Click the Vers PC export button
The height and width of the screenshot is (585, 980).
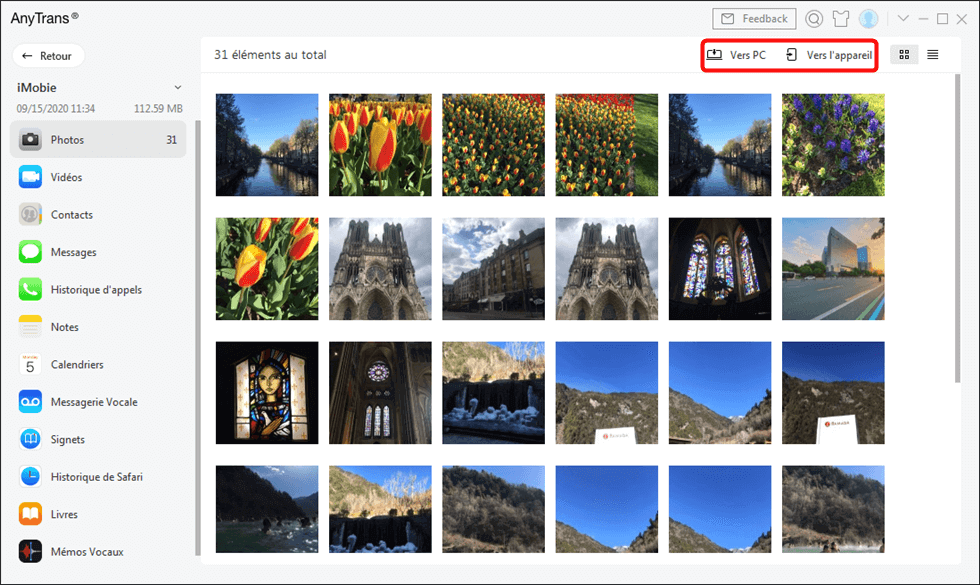tap(736, 55)
